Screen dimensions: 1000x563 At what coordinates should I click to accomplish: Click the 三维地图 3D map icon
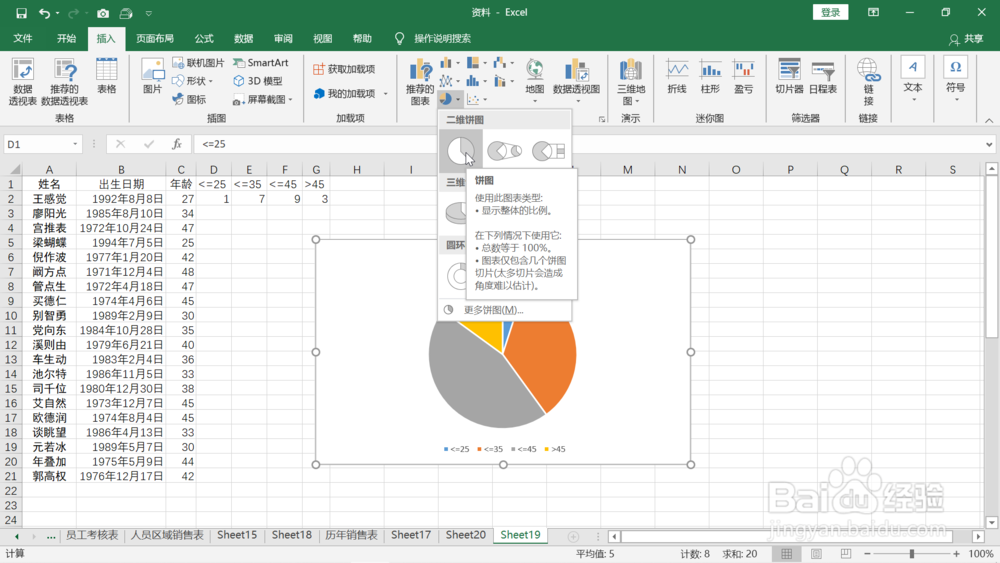click(631, 82)
